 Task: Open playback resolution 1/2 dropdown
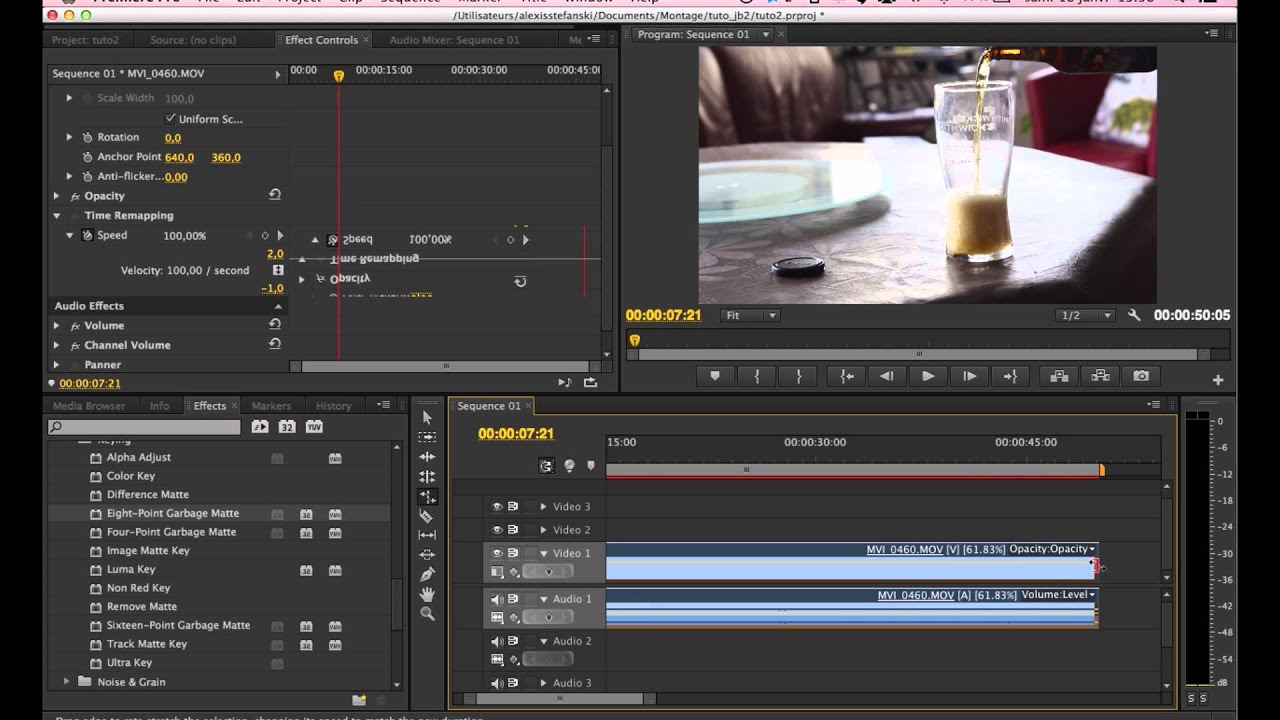pyautogui.click(x=1085, y=315)
